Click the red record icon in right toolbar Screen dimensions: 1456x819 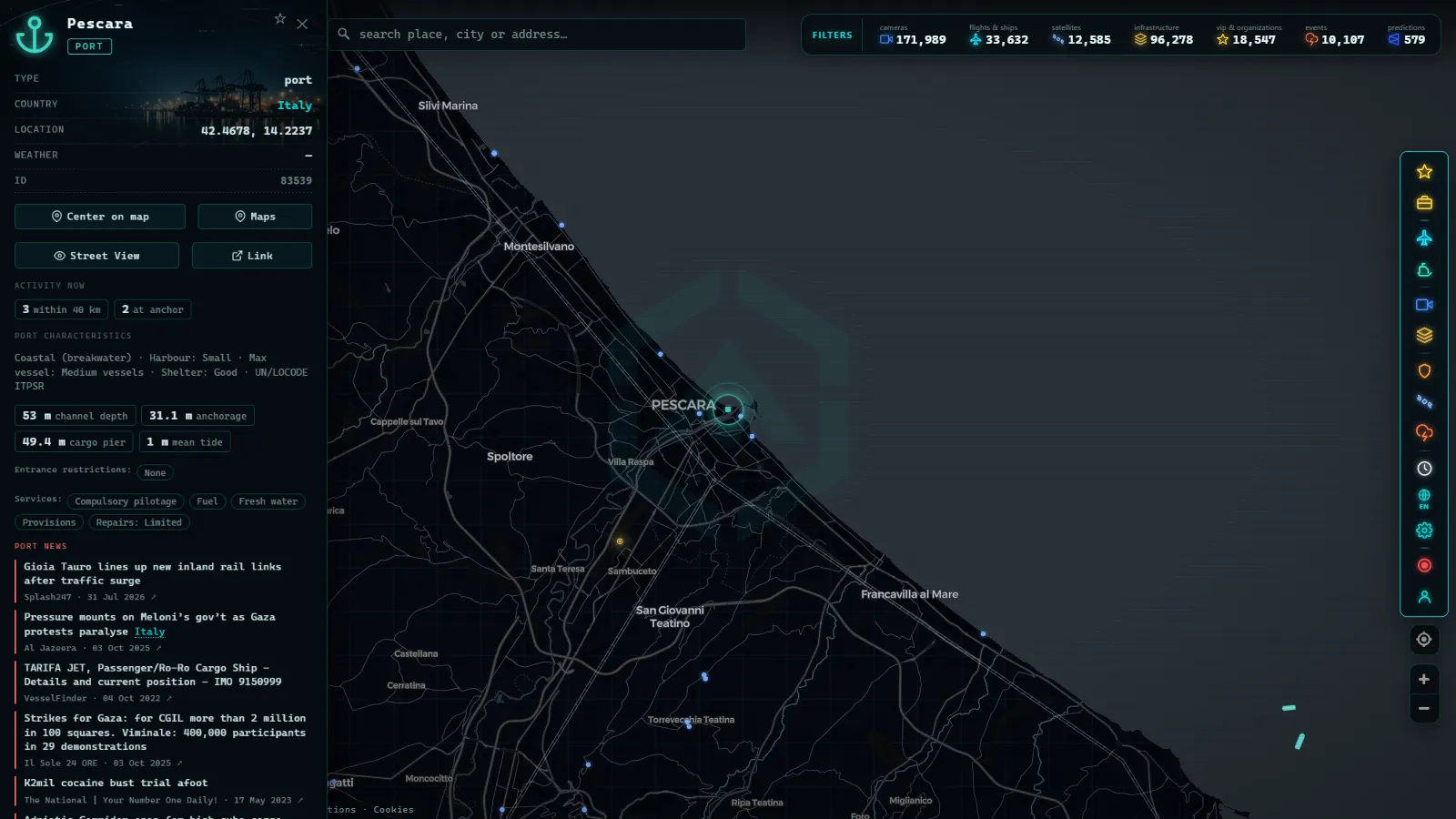(x=1424, y=566)
